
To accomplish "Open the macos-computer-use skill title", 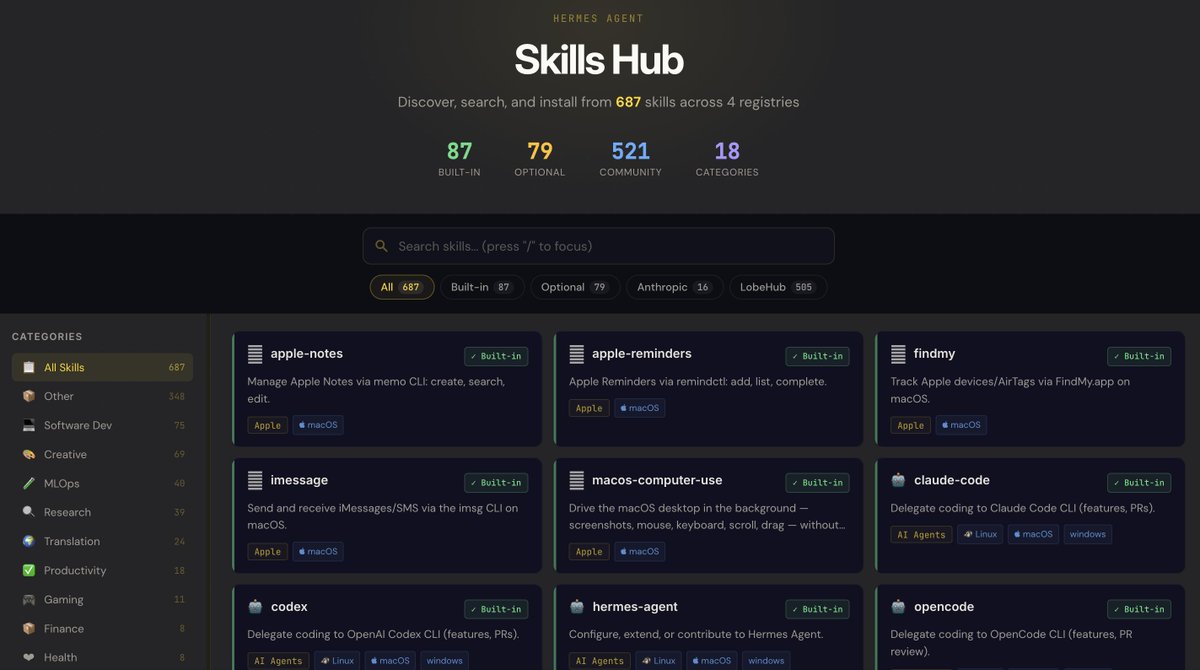I will point(657,480).
